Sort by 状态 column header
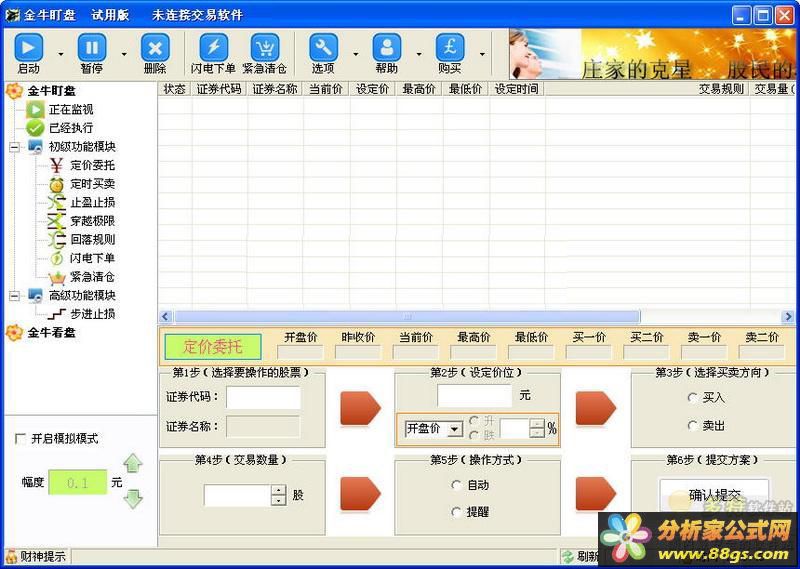Screen dimensions: 800x569 point(174,89)
